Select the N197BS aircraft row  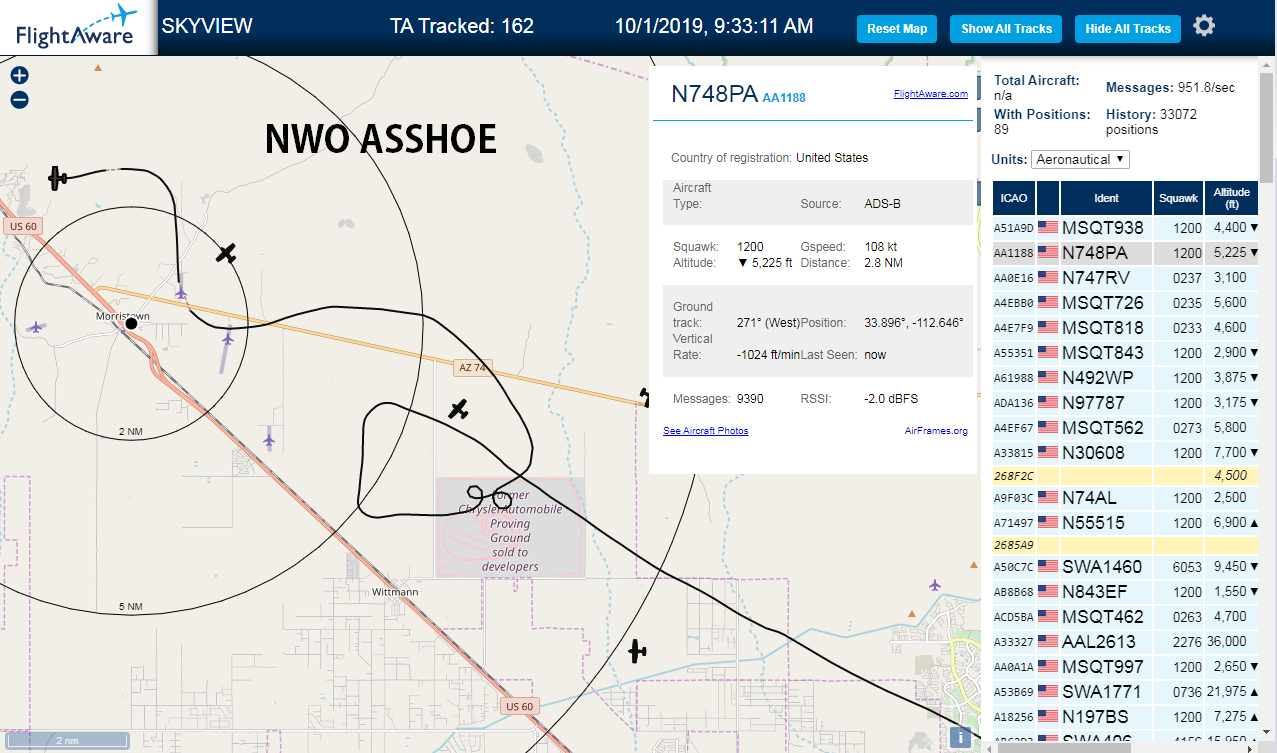pyautogui.click(x=1126, y=717)
